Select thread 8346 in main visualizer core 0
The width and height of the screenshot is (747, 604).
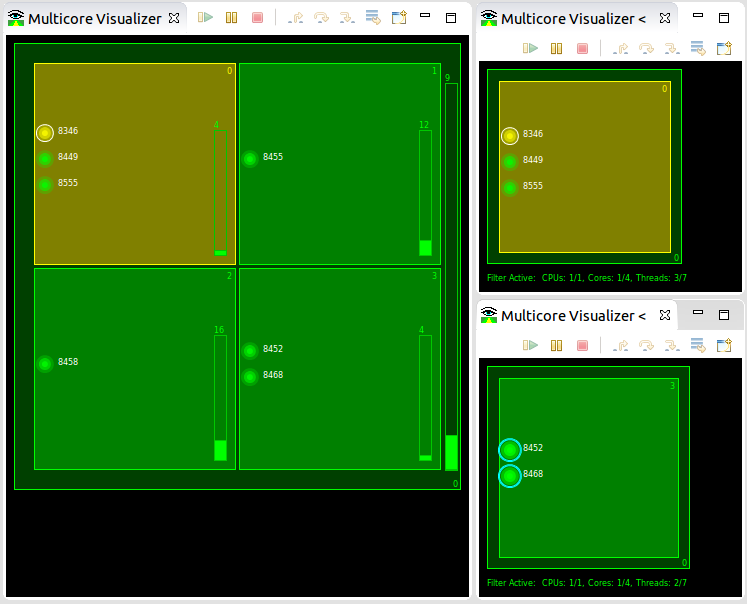click(45, 133)
